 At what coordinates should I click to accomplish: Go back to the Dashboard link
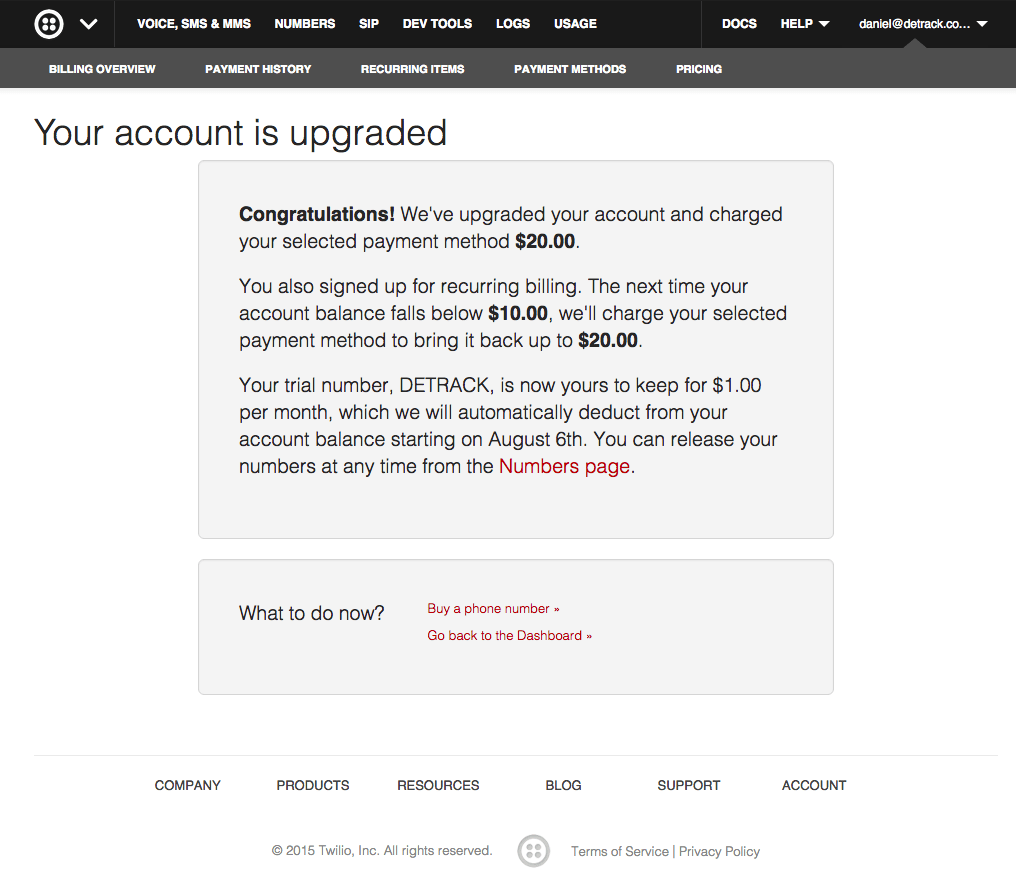[509, 635]
